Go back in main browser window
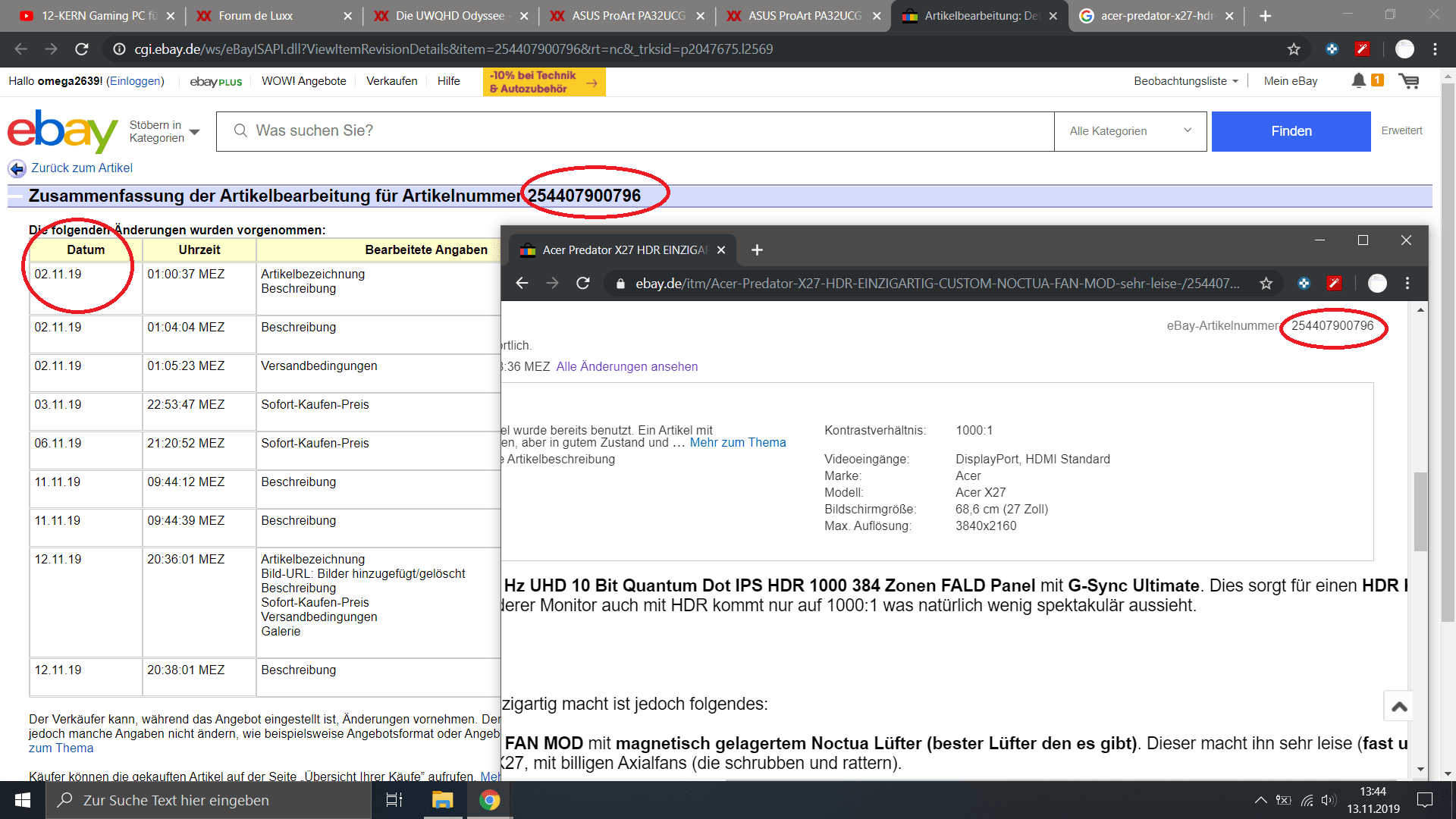1456x819 pixels. 20,49
